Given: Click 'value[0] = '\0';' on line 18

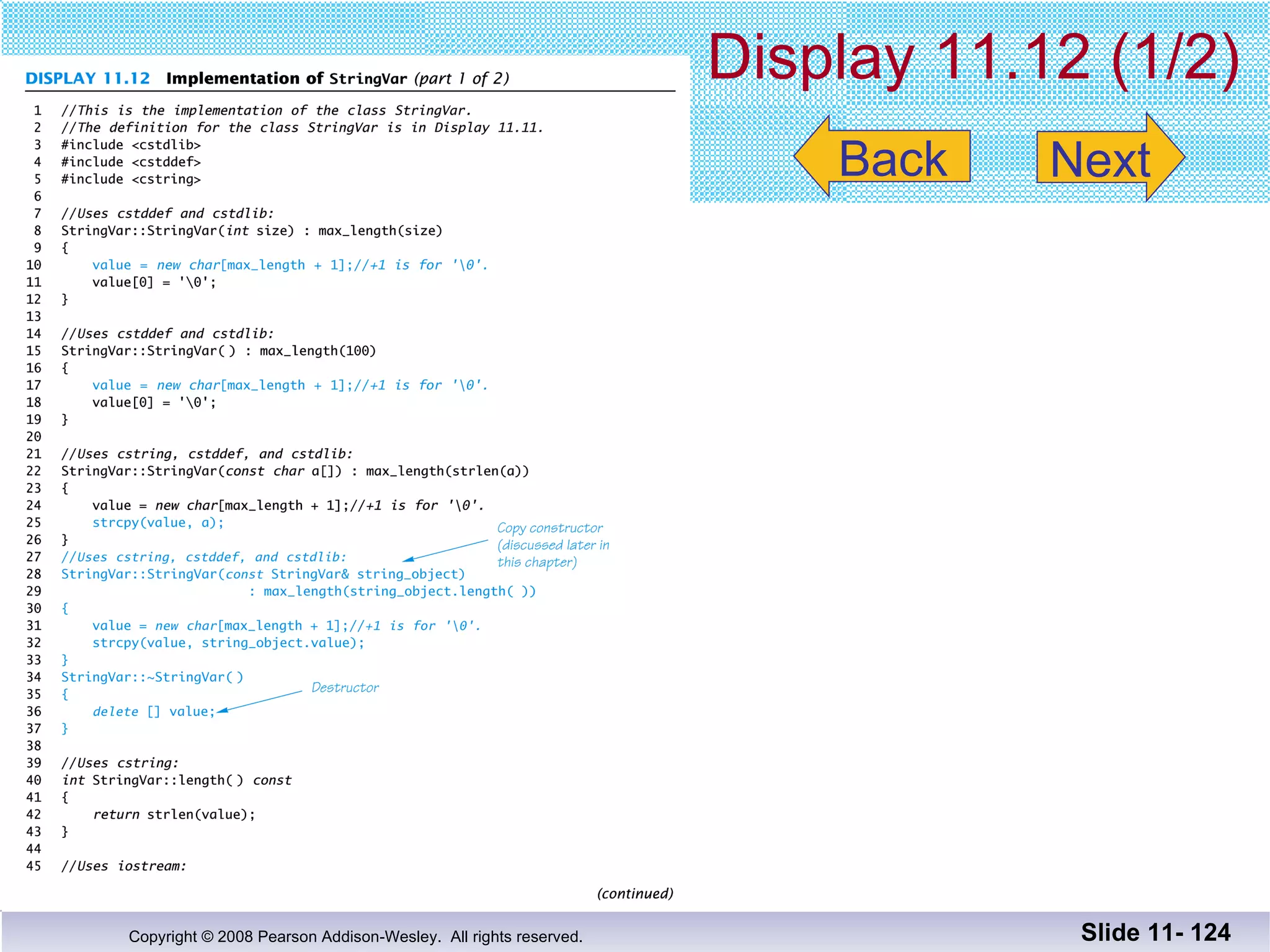Looking at the screenshot, I should (154, 403).
